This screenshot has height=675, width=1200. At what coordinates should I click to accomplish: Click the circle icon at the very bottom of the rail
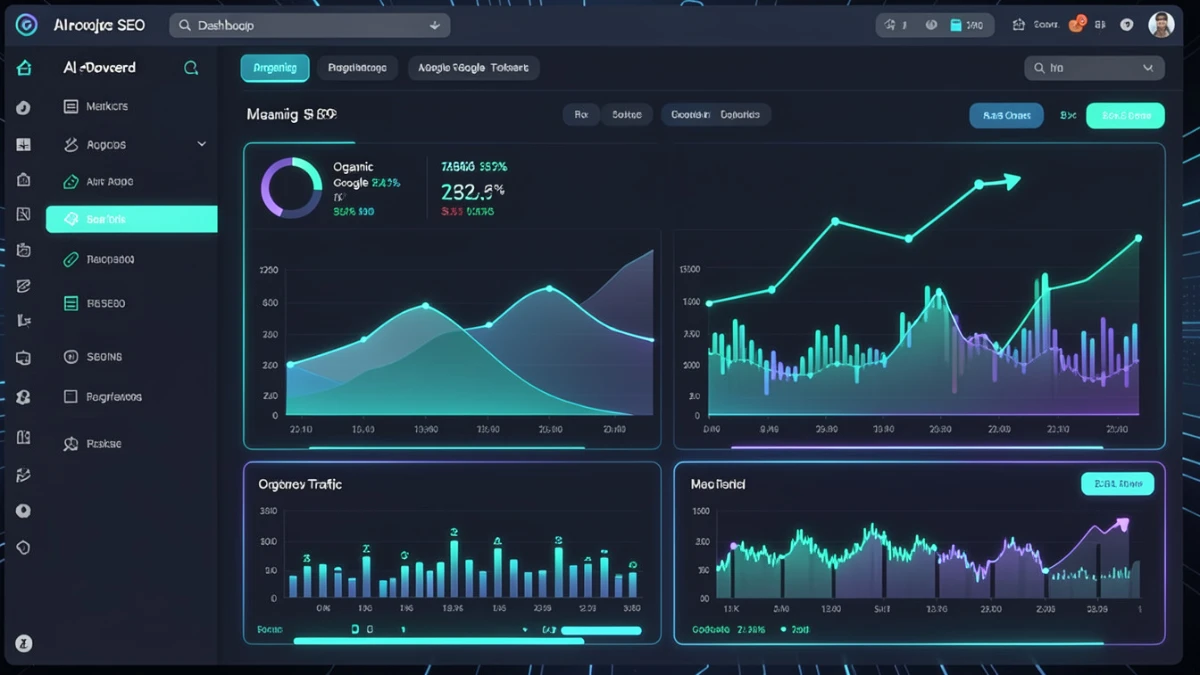24,644
